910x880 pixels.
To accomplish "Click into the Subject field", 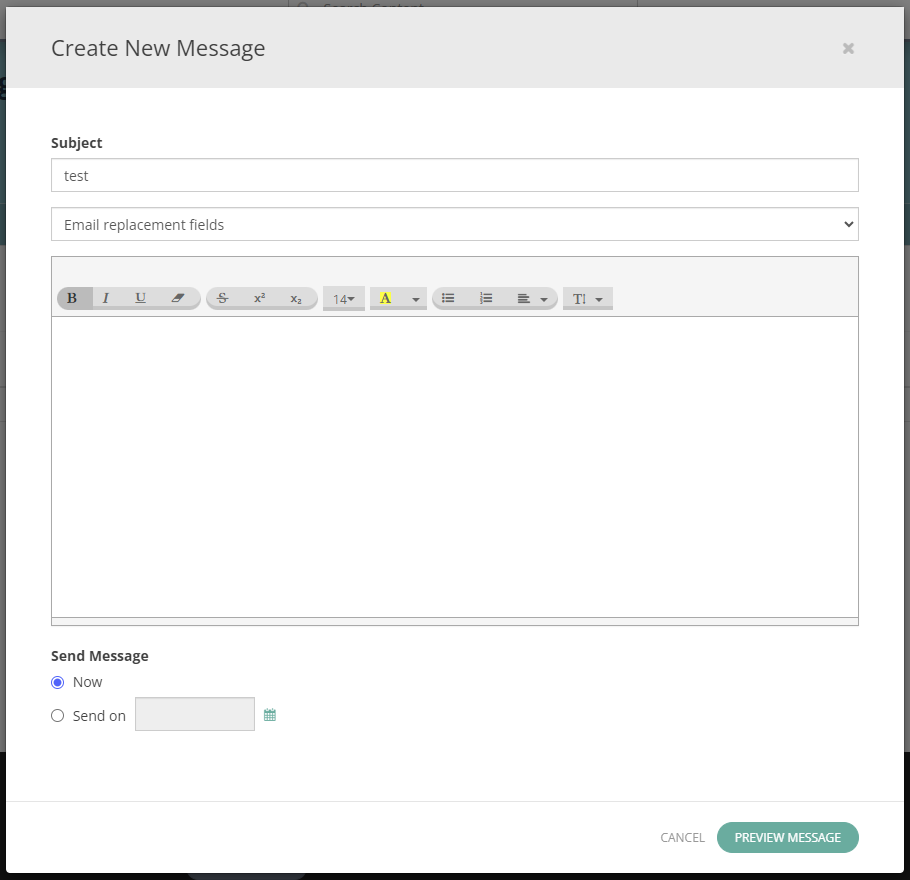I will (454, 175).
